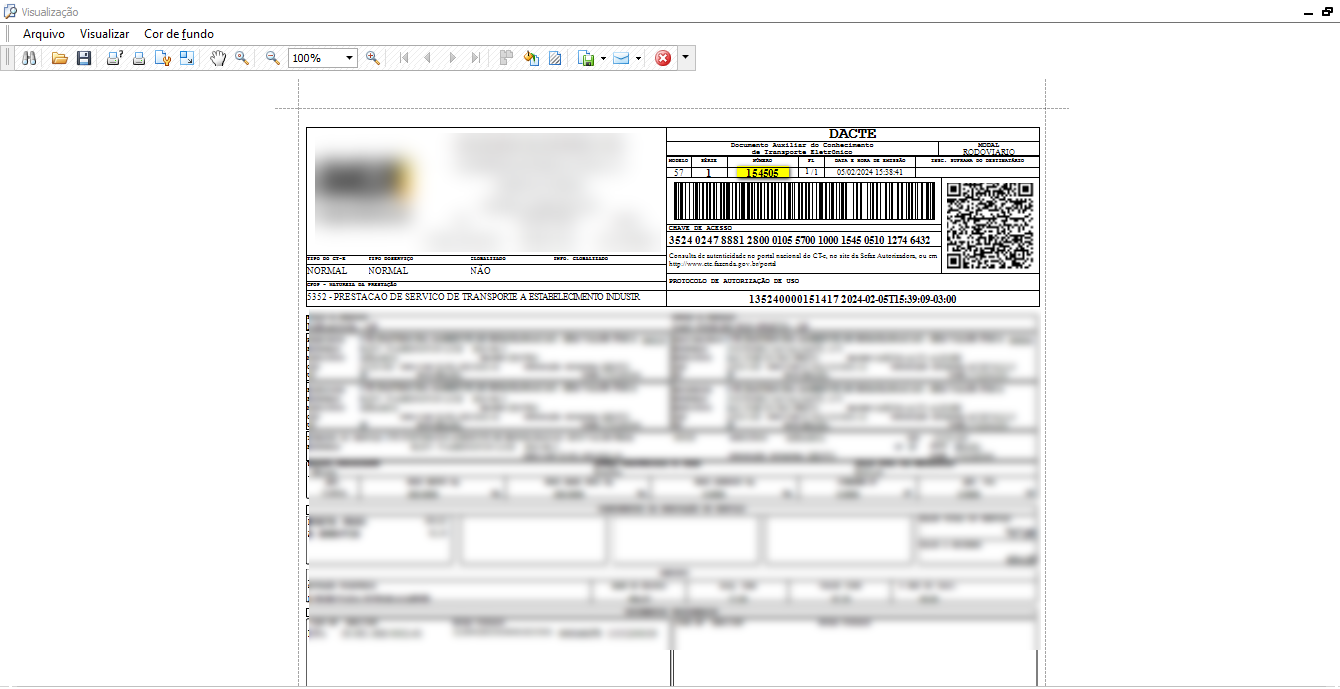Click the red close preview icon

click(x=663, y=58)
